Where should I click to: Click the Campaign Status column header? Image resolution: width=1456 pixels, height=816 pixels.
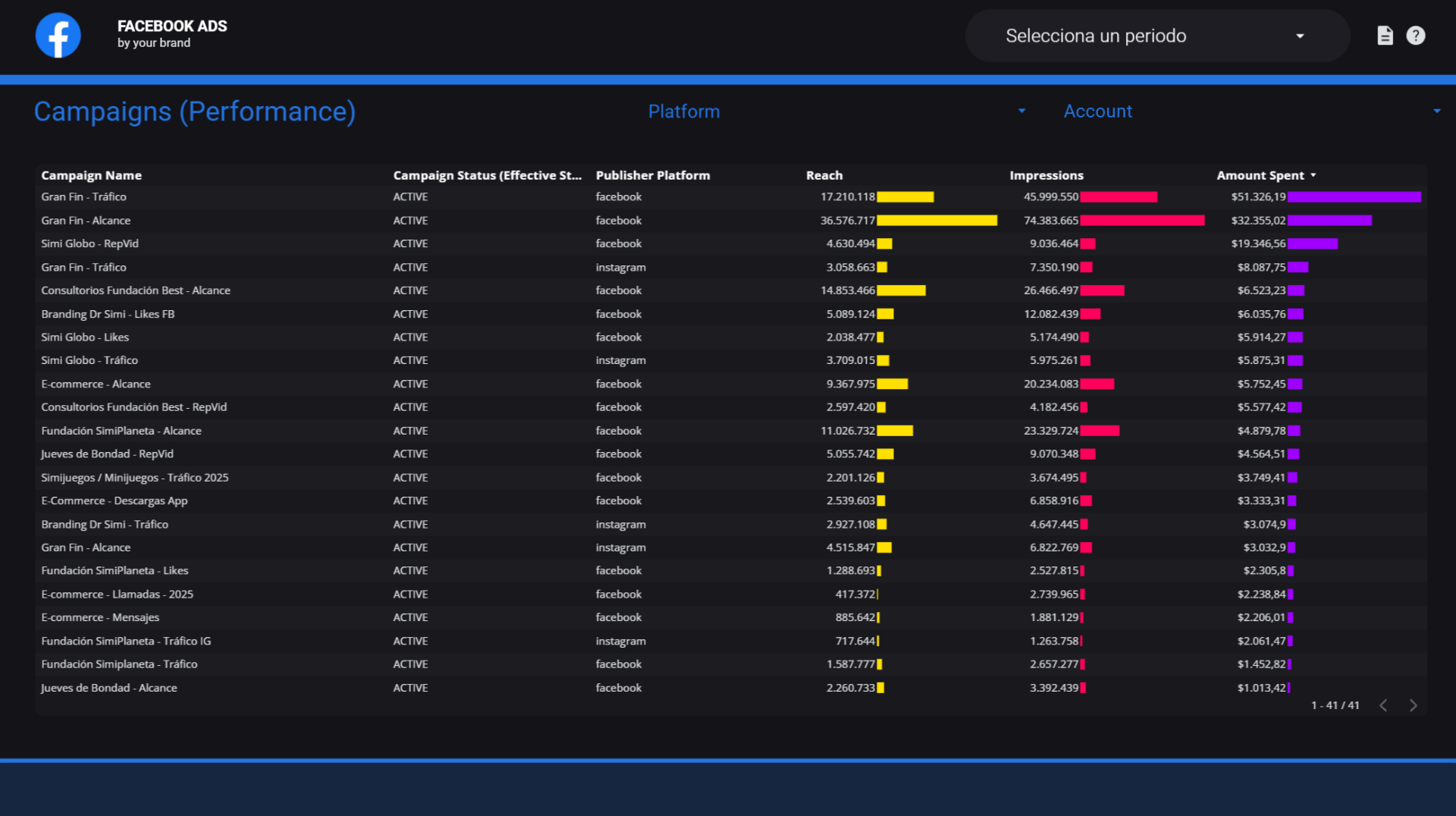coord(488,175)
